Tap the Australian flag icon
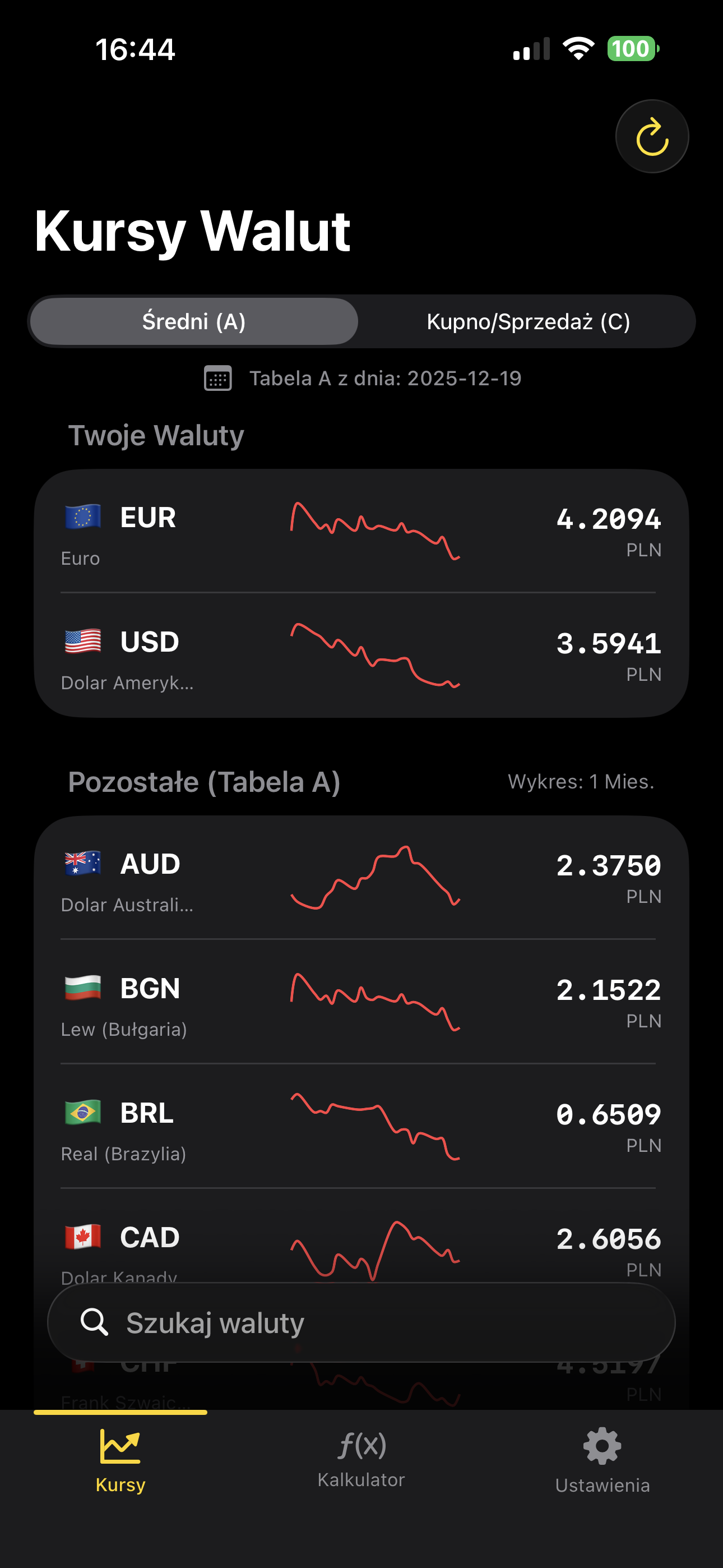This screenshot has height=1568, width=723. 83,863
